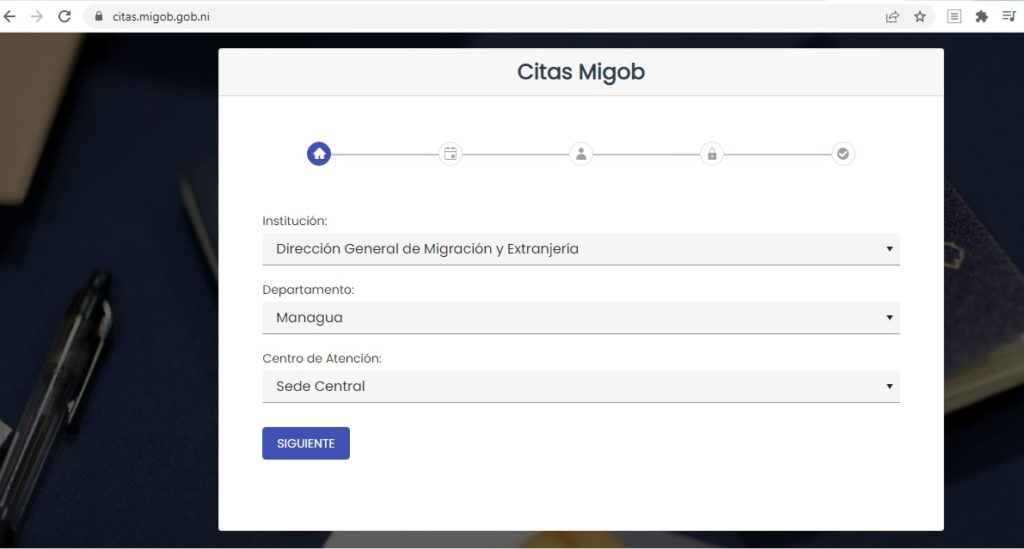
Task: Click the Departamento: label
Action: pyautogui.click(x=308, y=289)
